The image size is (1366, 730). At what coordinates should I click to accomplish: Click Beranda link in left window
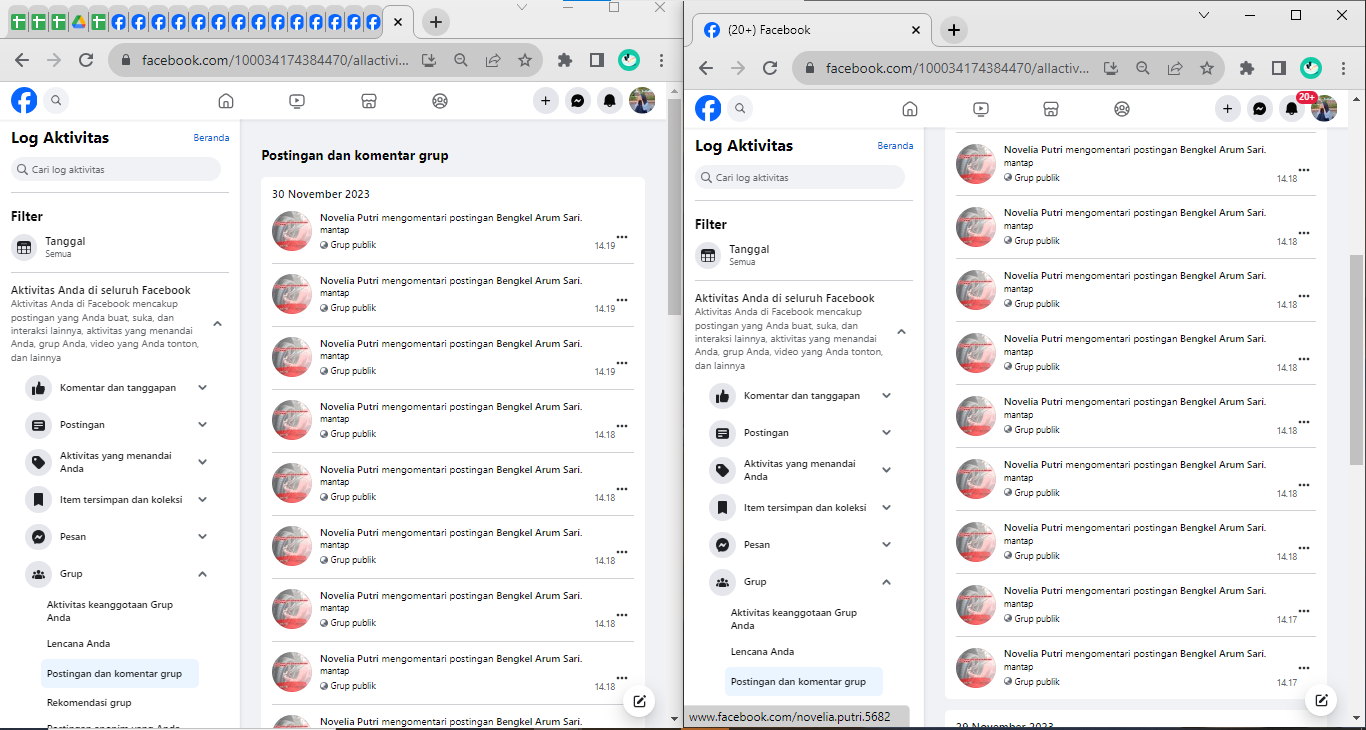[211, 138]
